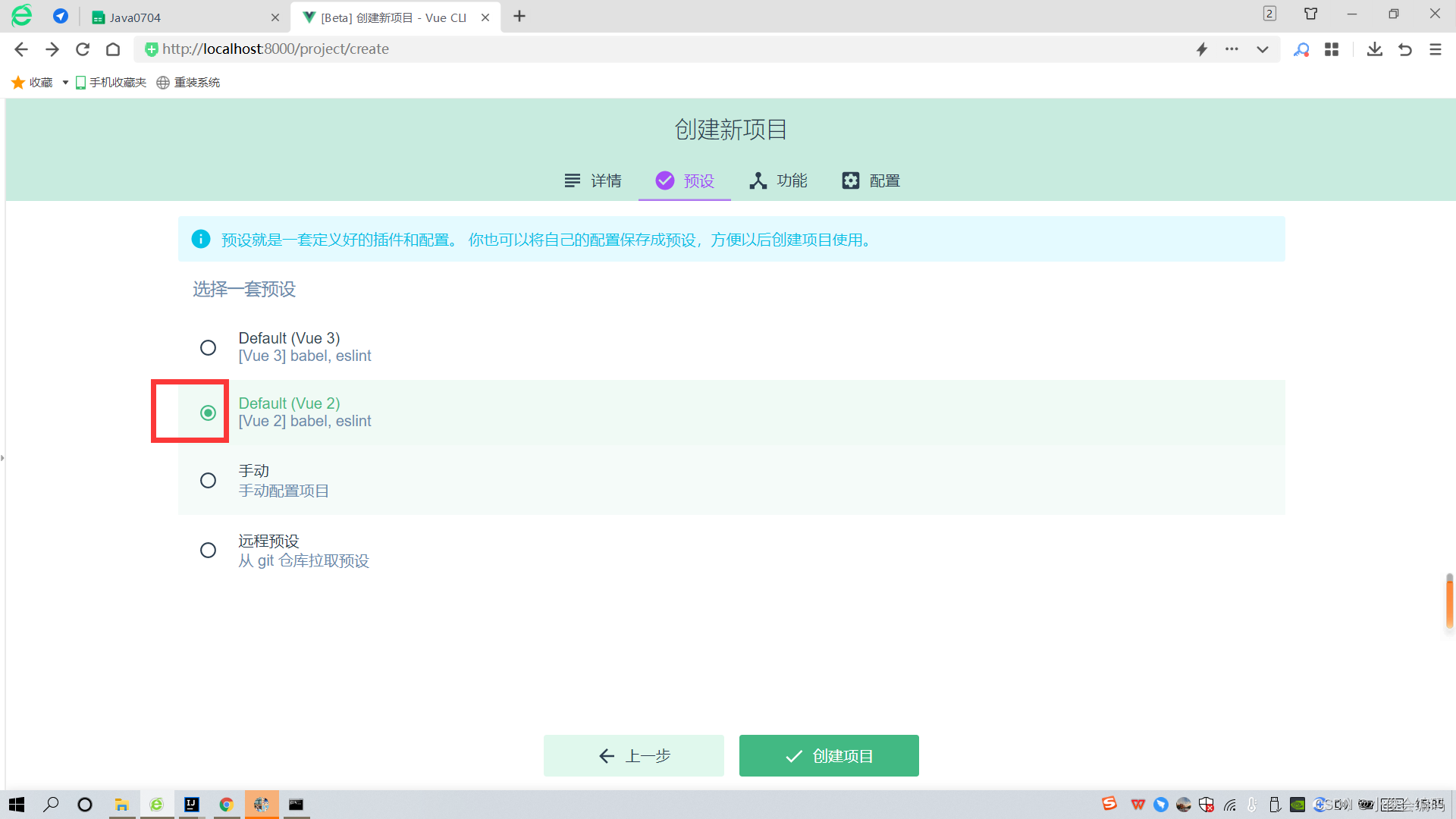Select the Default (Vue 3) preset radio

point(209,347)
